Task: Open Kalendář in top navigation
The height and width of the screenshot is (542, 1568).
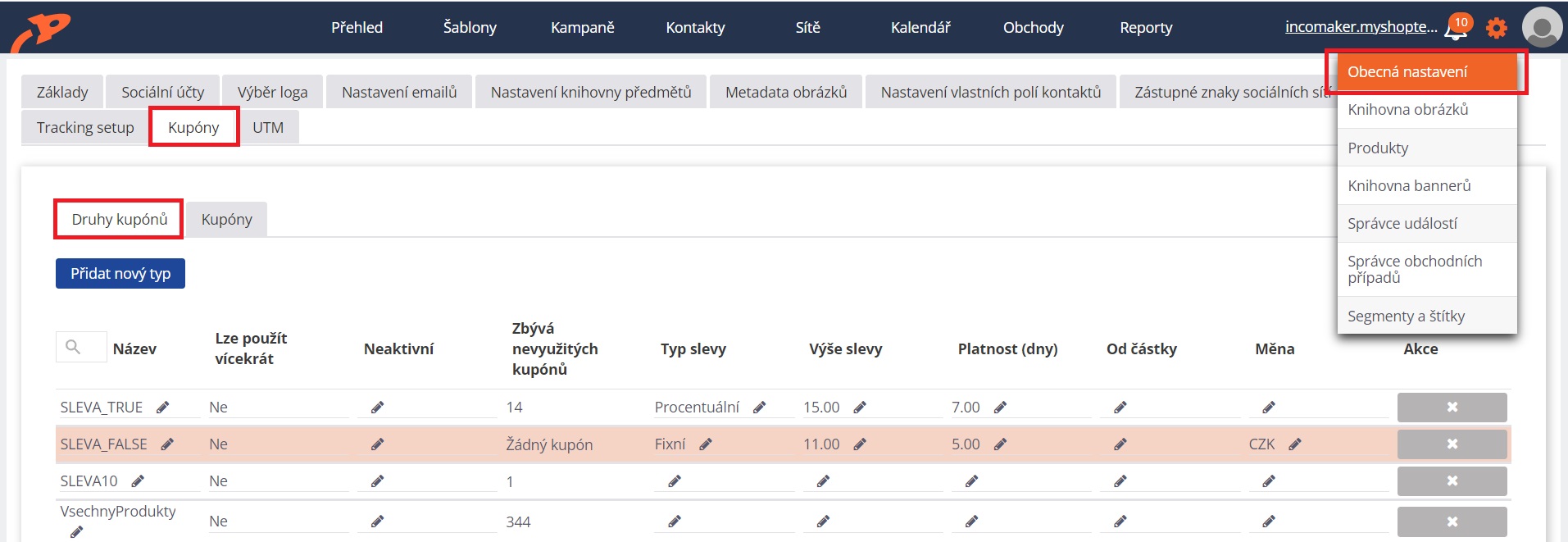Action: [920, 27]
